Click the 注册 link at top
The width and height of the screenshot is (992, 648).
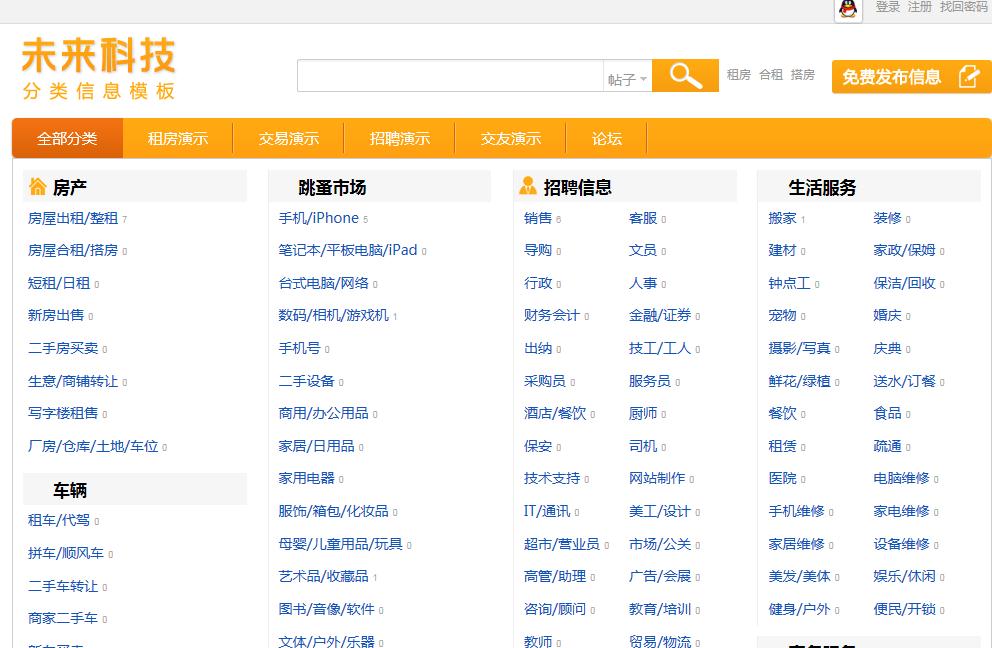pos(919,7)
